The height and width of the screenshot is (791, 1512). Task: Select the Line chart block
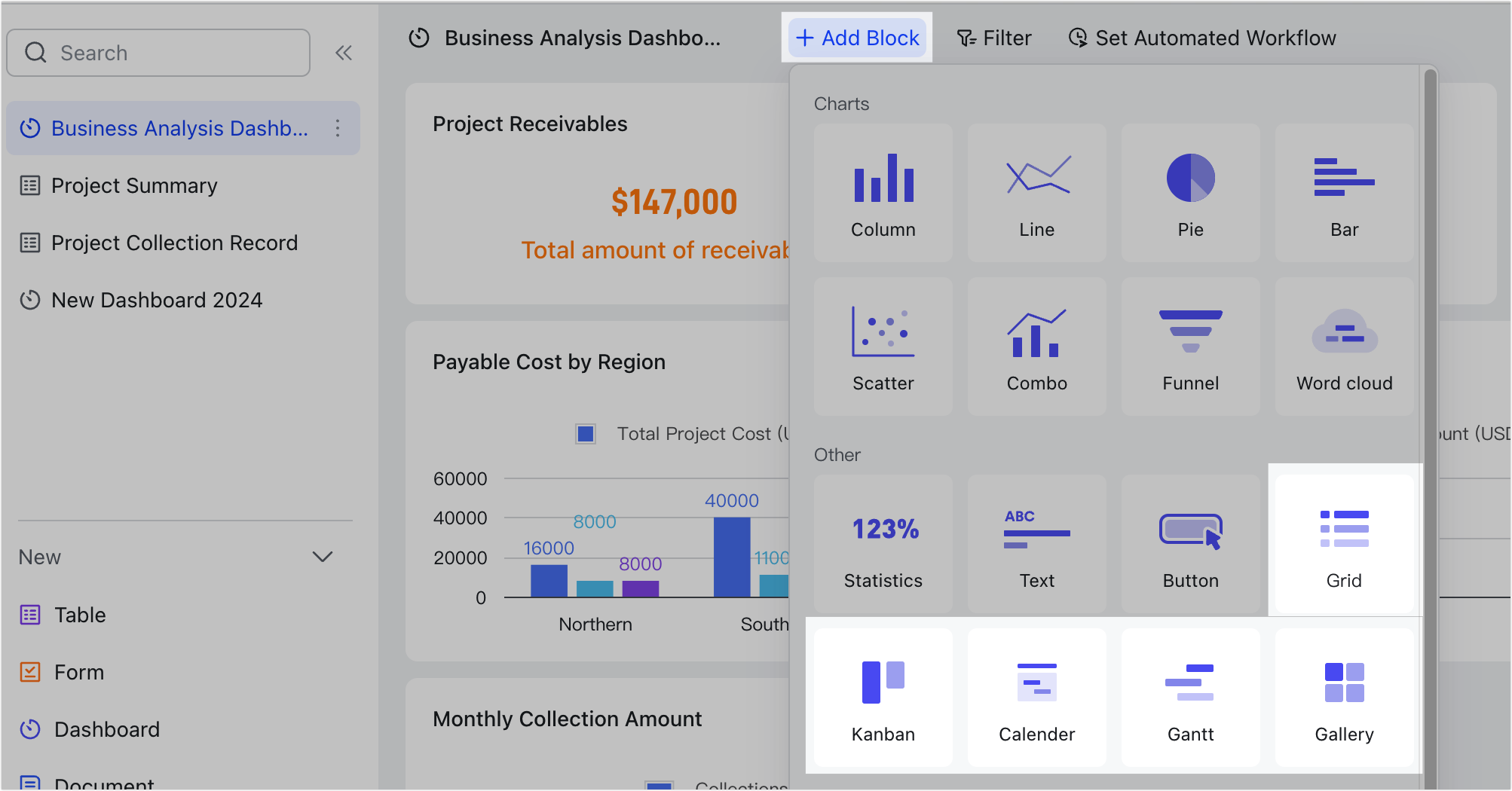[x=1037, y=193]
